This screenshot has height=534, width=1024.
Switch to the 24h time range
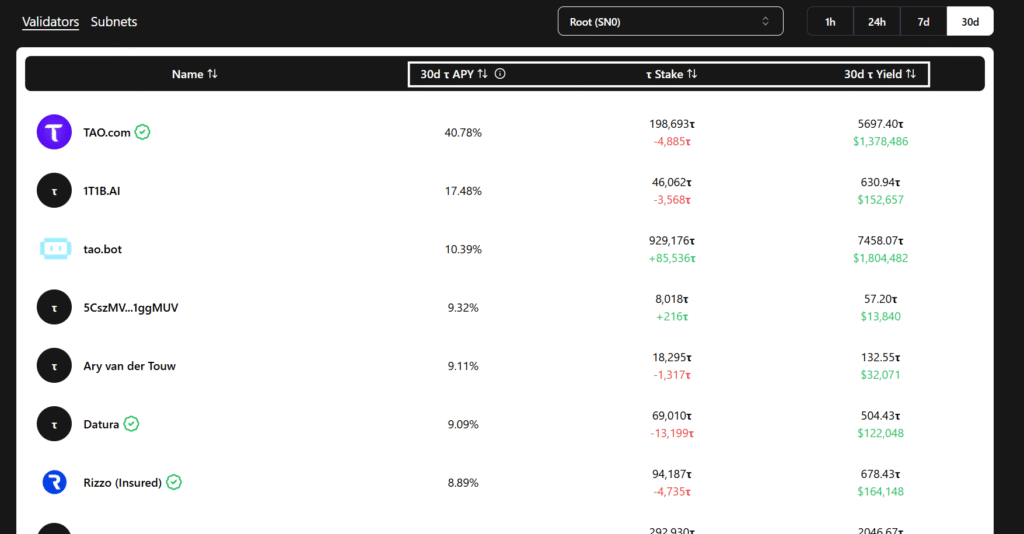(x=877, y=21)
